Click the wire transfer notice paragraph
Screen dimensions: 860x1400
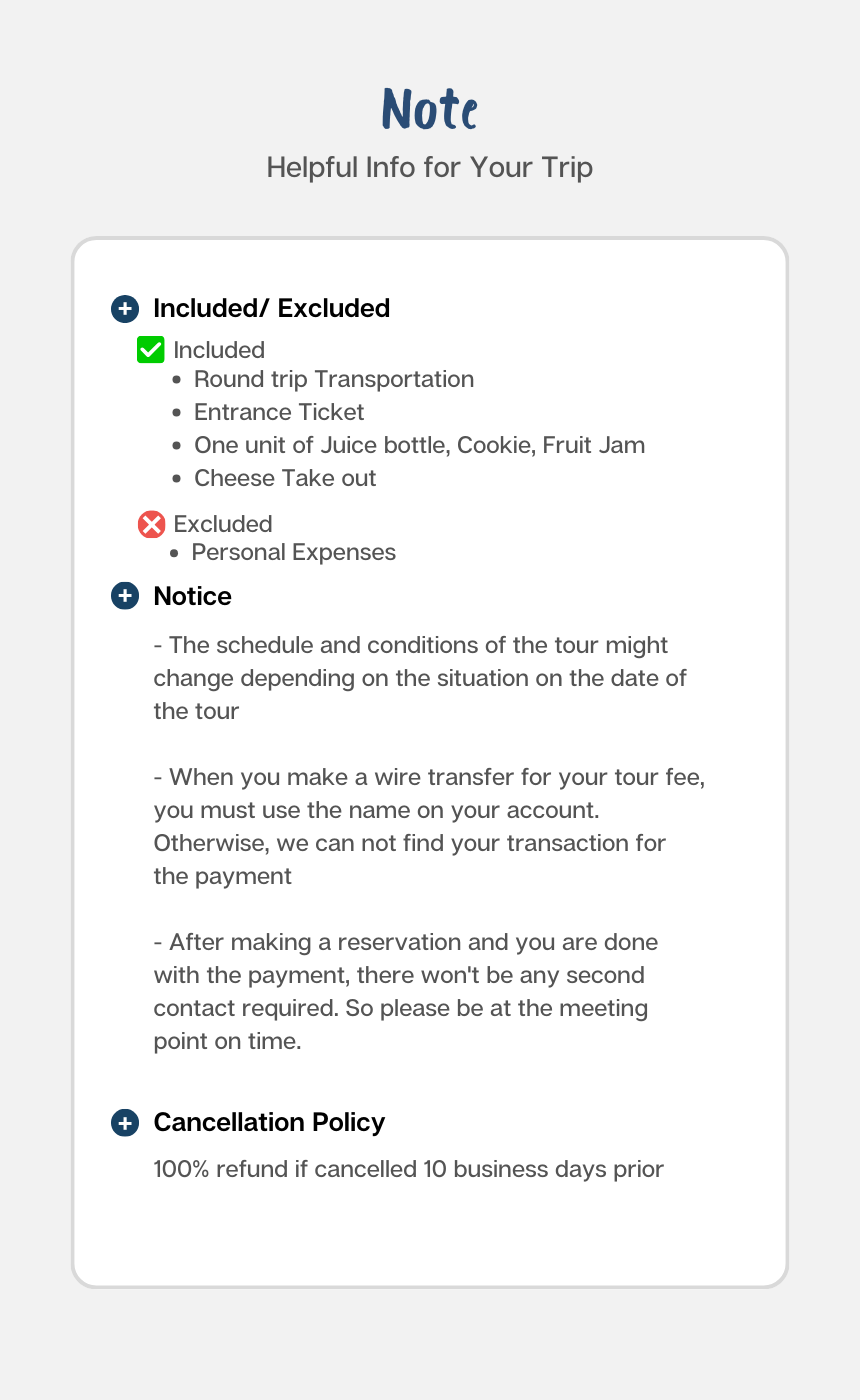[x=429, y=826]
